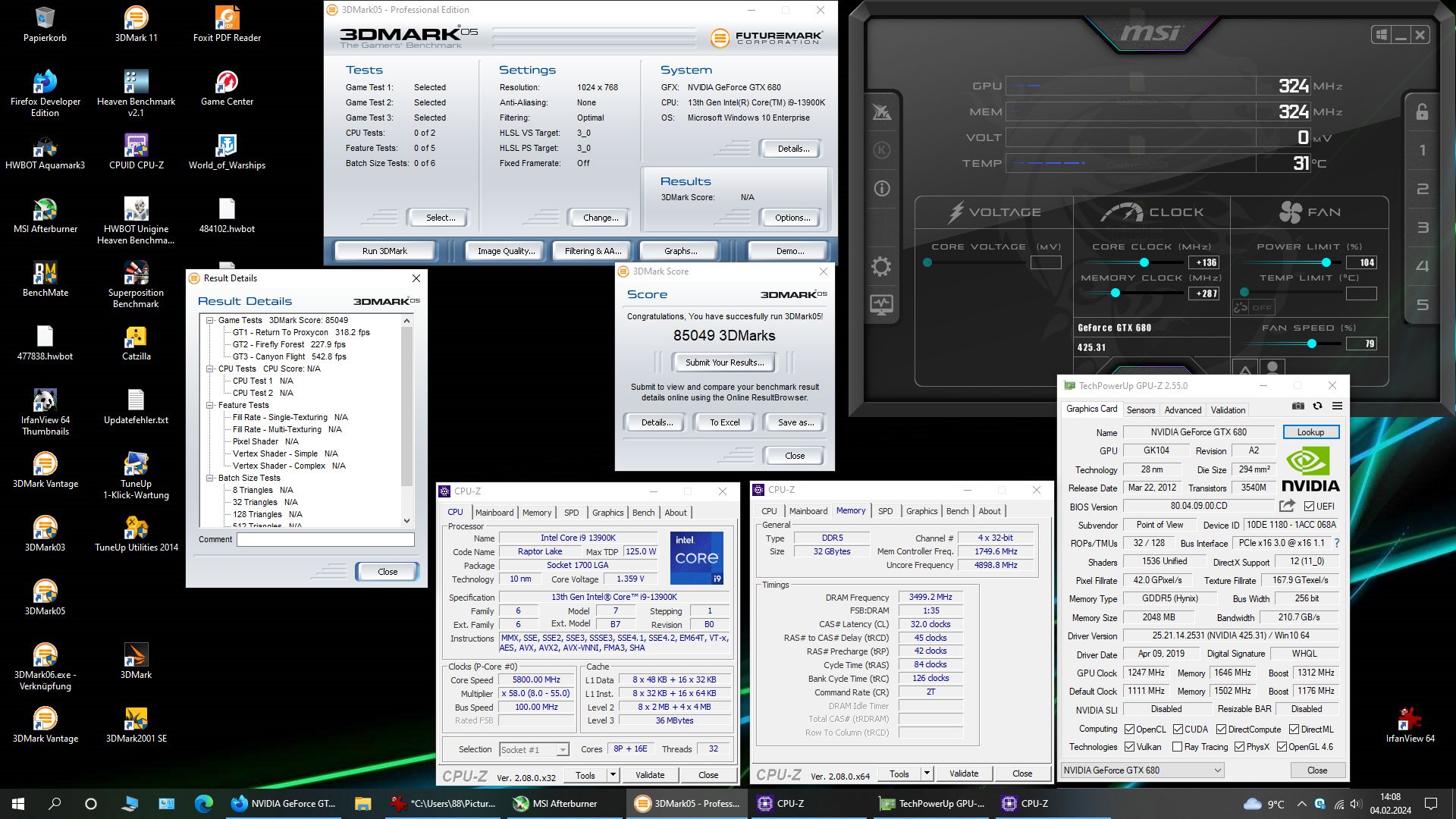
Task: Open the Heaven Benchmark v2.1 desktop icon
Action: (136, 93)
